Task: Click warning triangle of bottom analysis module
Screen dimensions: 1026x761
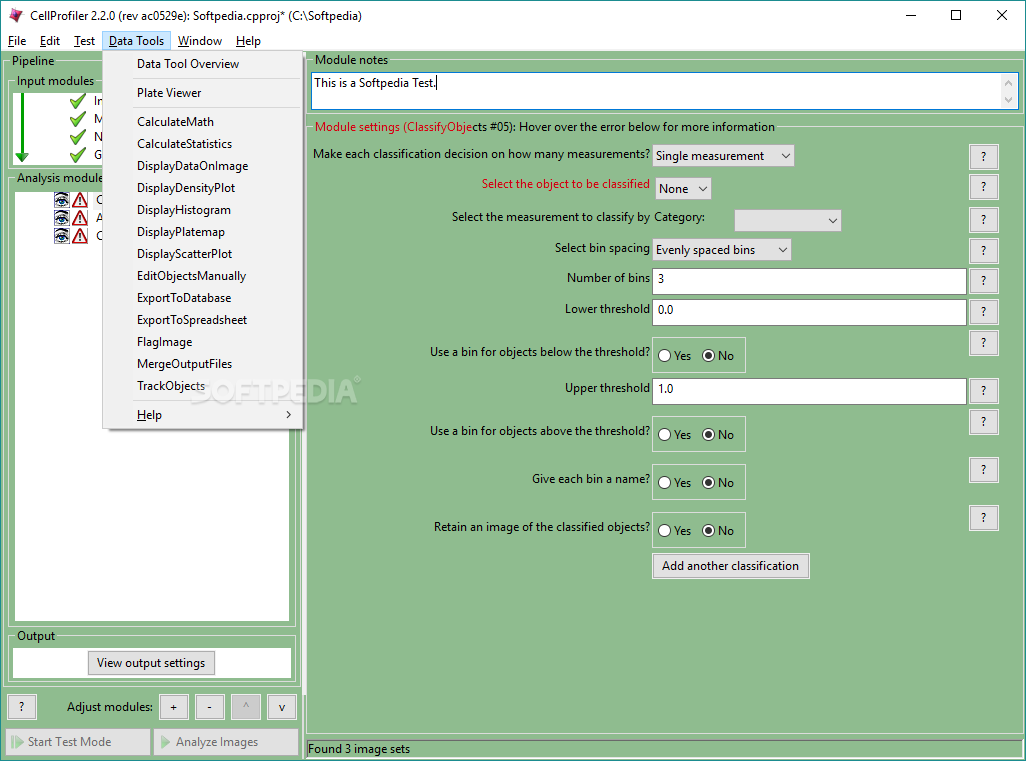Action: click(x=80, y=235)
